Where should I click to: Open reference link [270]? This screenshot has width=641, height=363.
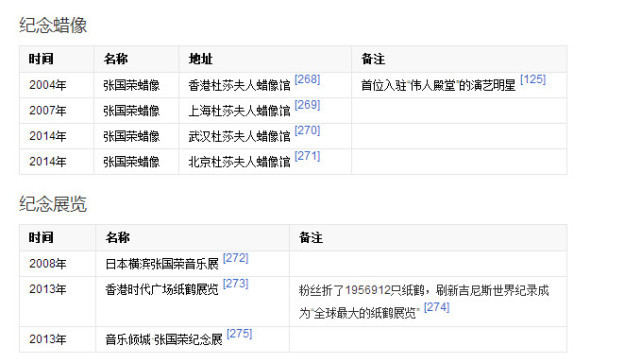tap(307, 130)
